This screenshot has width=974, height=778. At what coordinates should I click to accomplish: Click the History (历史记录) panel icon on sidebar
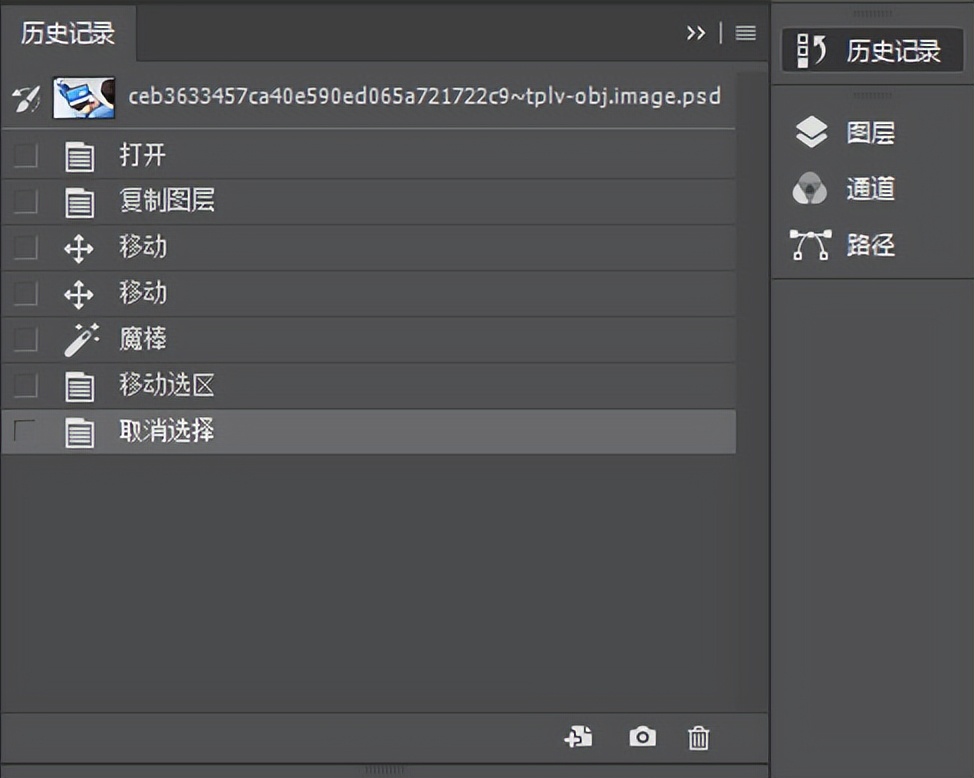coord(811,50)
